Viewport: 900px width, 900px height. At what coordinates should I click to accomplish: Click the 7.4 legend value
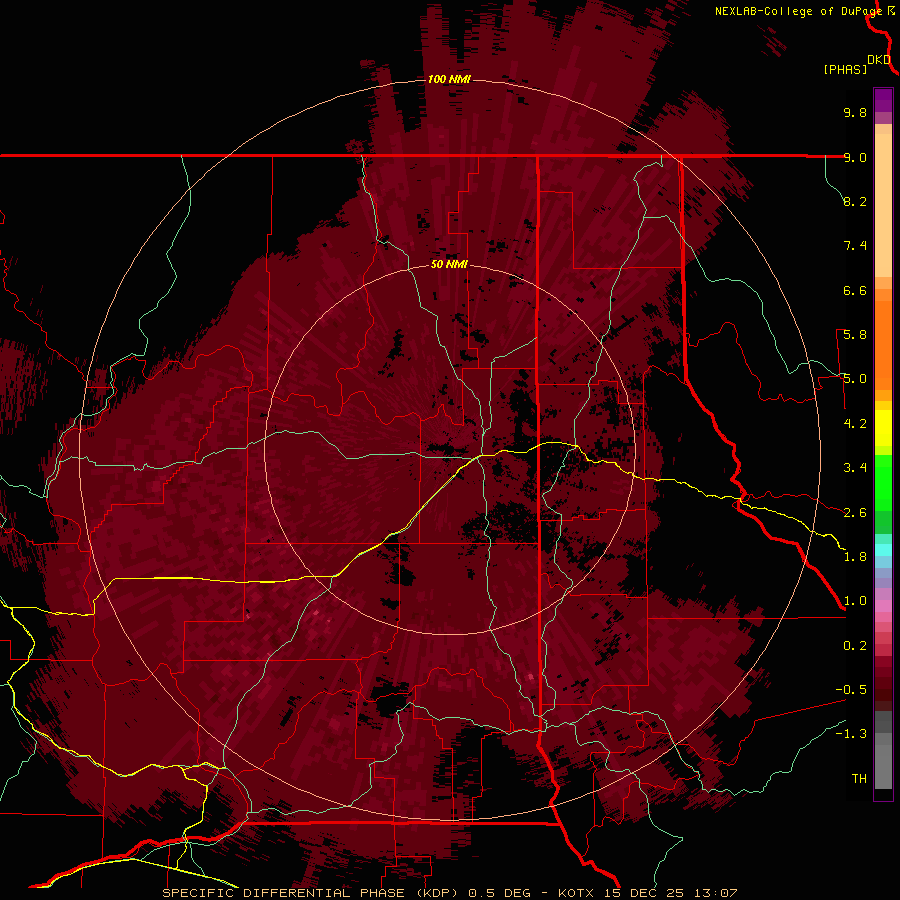tap(855, 246)
